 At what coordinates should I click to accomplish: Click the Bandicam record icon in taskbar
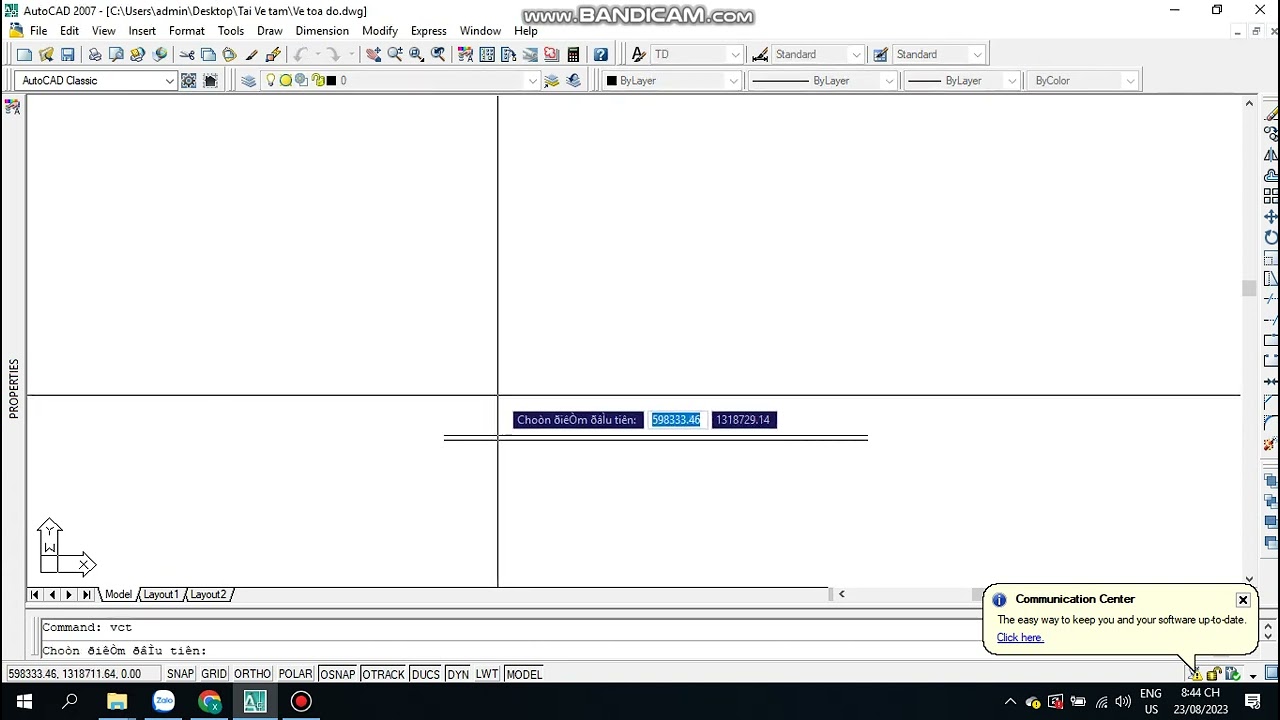tap(301, 702)
